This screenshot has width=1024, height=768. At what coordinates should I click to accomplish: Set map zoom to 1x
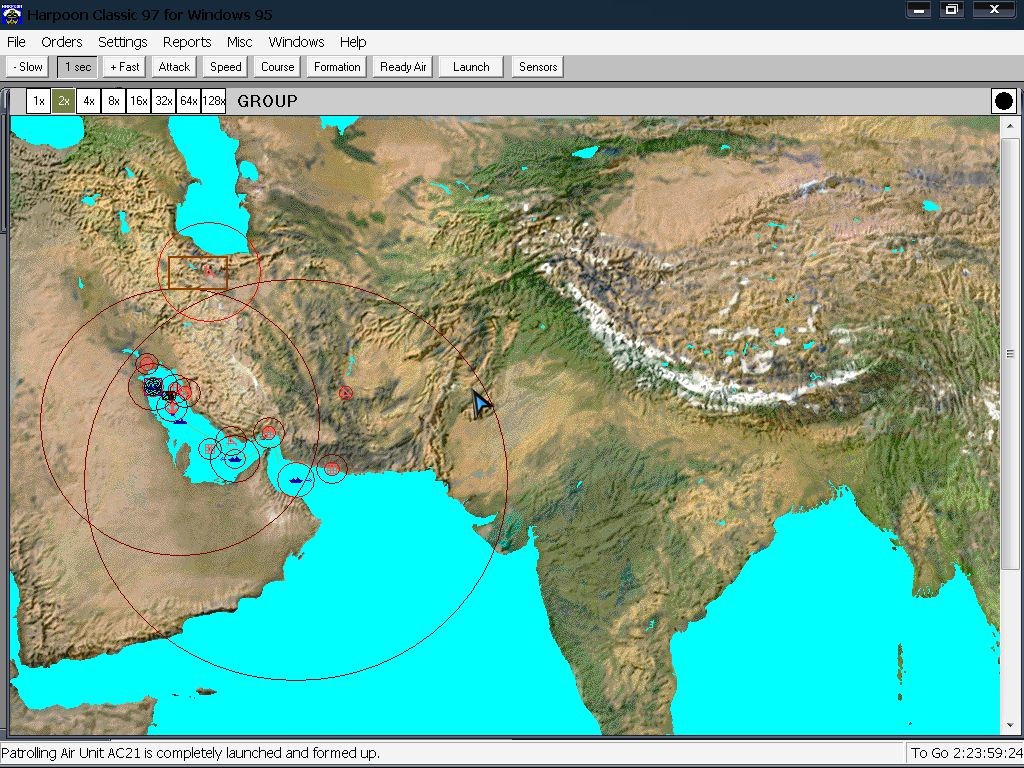[38, 101]
